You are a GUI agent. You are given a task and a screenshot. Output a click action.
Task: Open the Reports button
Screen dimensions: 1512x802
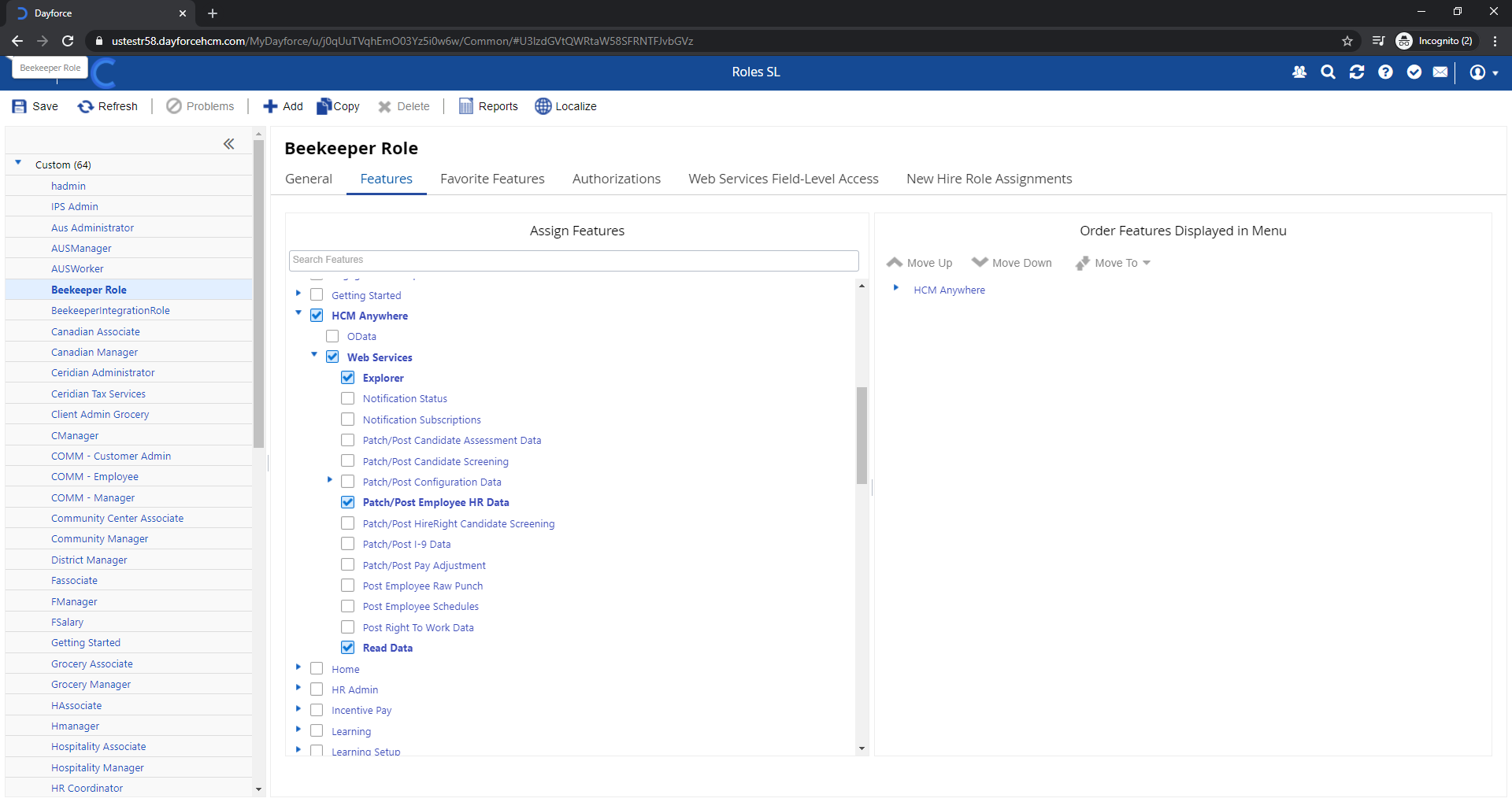488,106
